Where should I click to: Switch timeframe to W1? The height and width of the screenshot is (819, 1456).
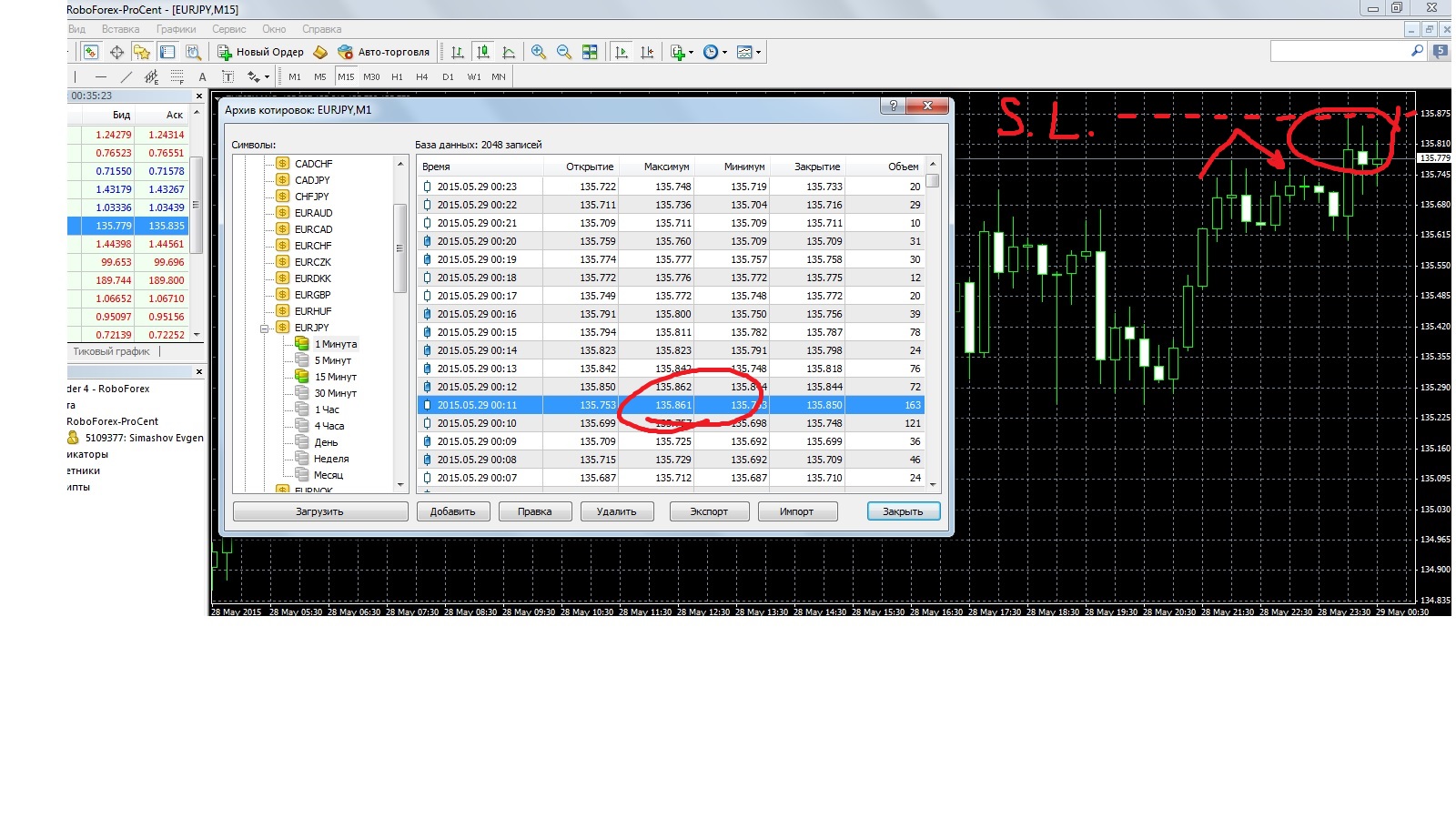coord(474,76)
